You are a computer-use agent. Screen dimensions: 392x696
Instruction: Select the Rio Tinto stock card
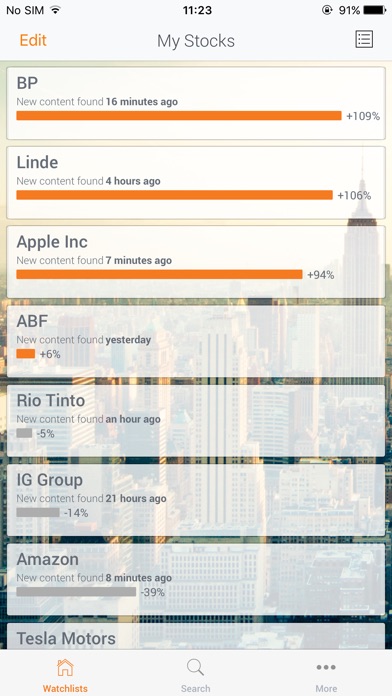pyautogui.click(x=196, y=421)
